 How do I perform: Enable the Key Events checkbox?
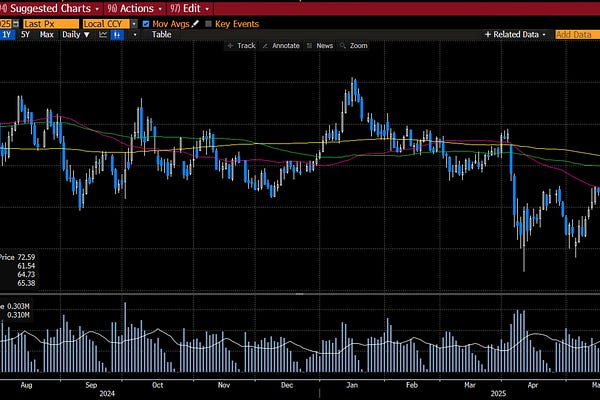(208, 24)
